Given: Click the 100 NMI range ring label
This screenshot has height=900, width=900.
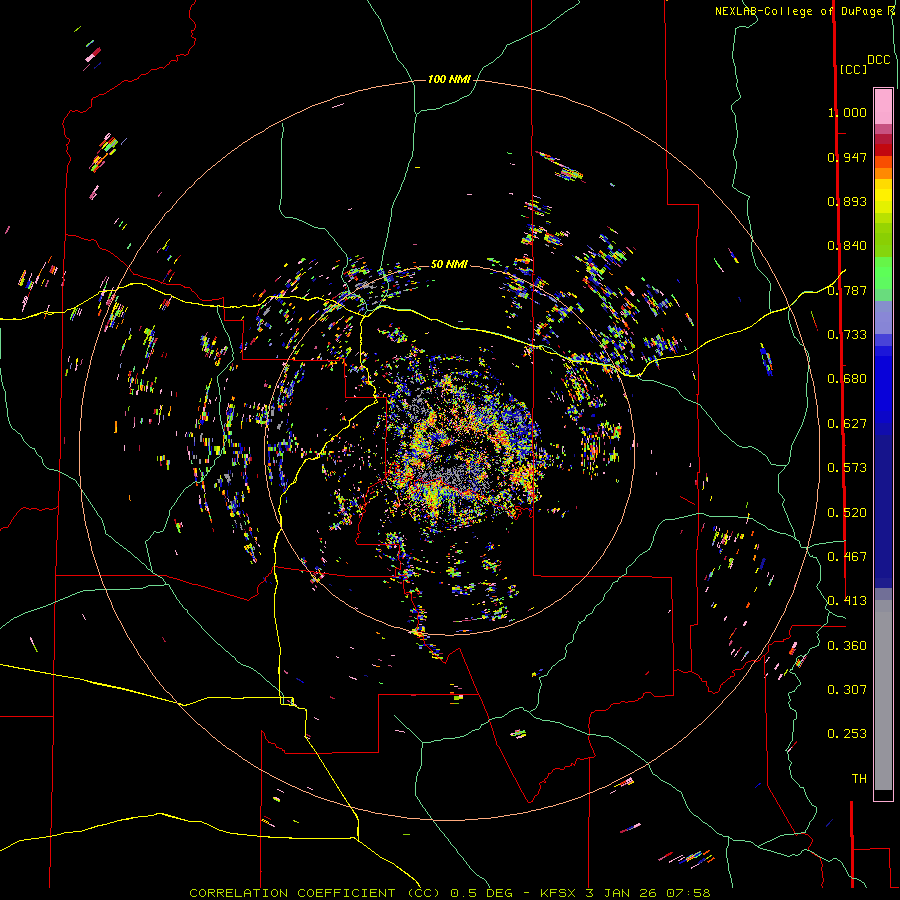Looking at the screenshot, I should click(x=449, y=79).
